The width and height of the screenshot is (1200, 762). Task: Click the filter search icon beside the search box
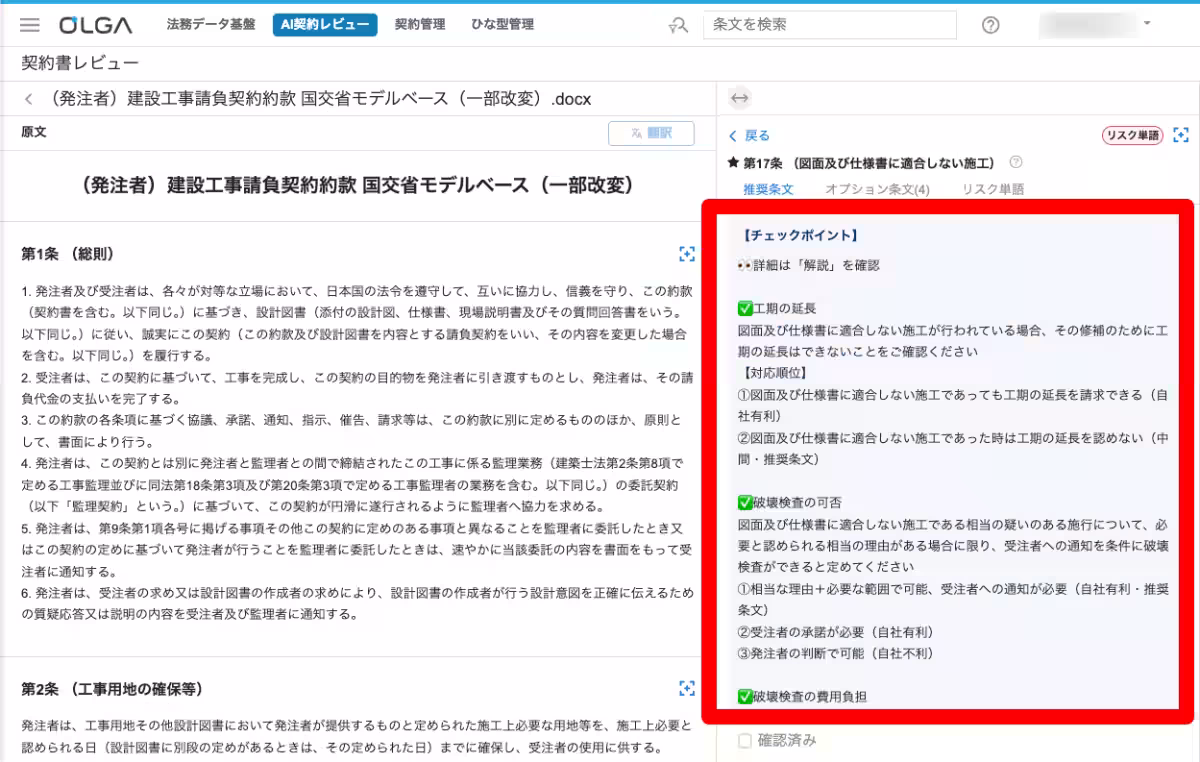pos(678,25)
